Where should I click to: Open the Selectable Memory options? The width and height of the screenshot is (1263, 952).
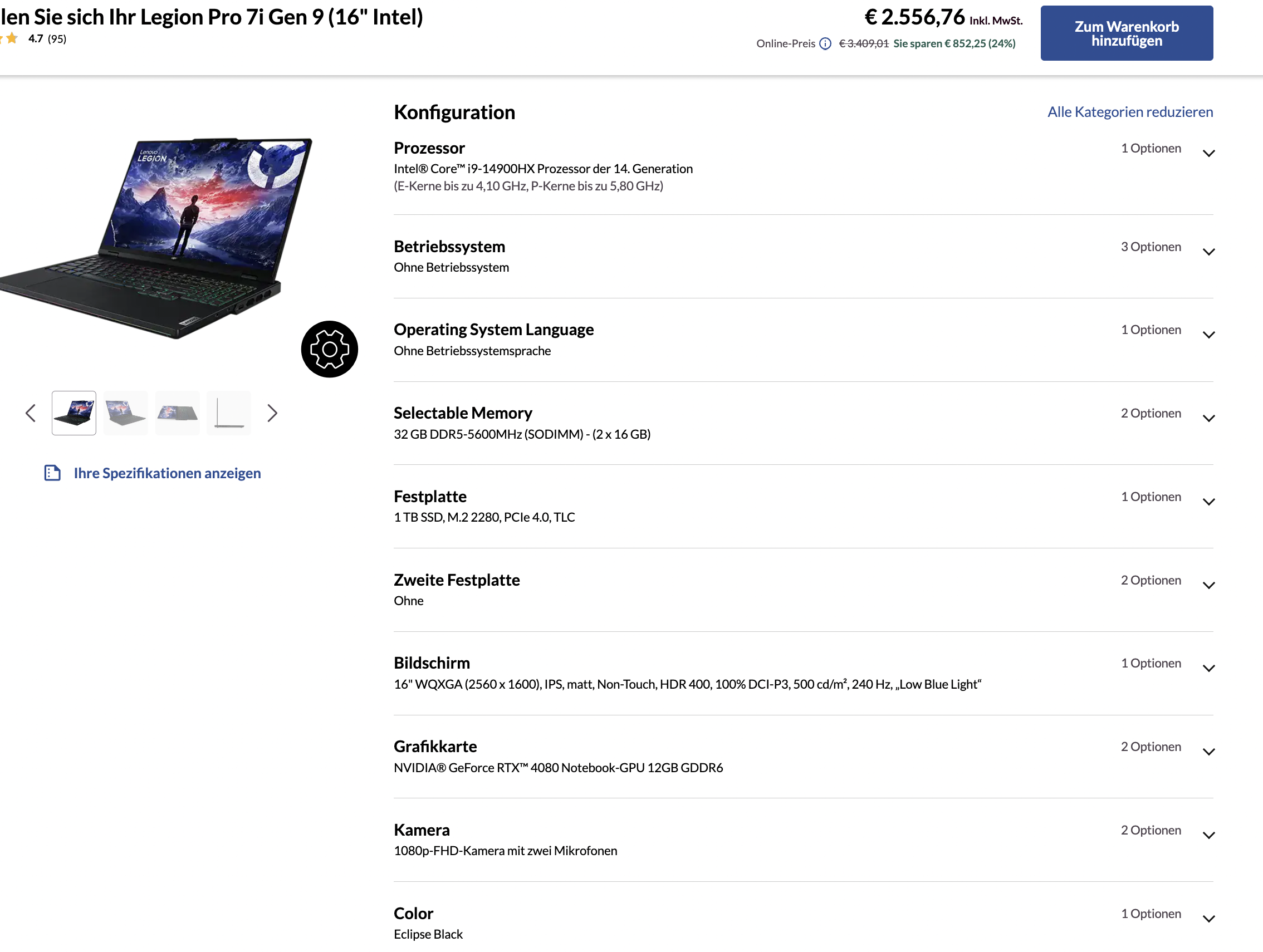click(1208, 418)
